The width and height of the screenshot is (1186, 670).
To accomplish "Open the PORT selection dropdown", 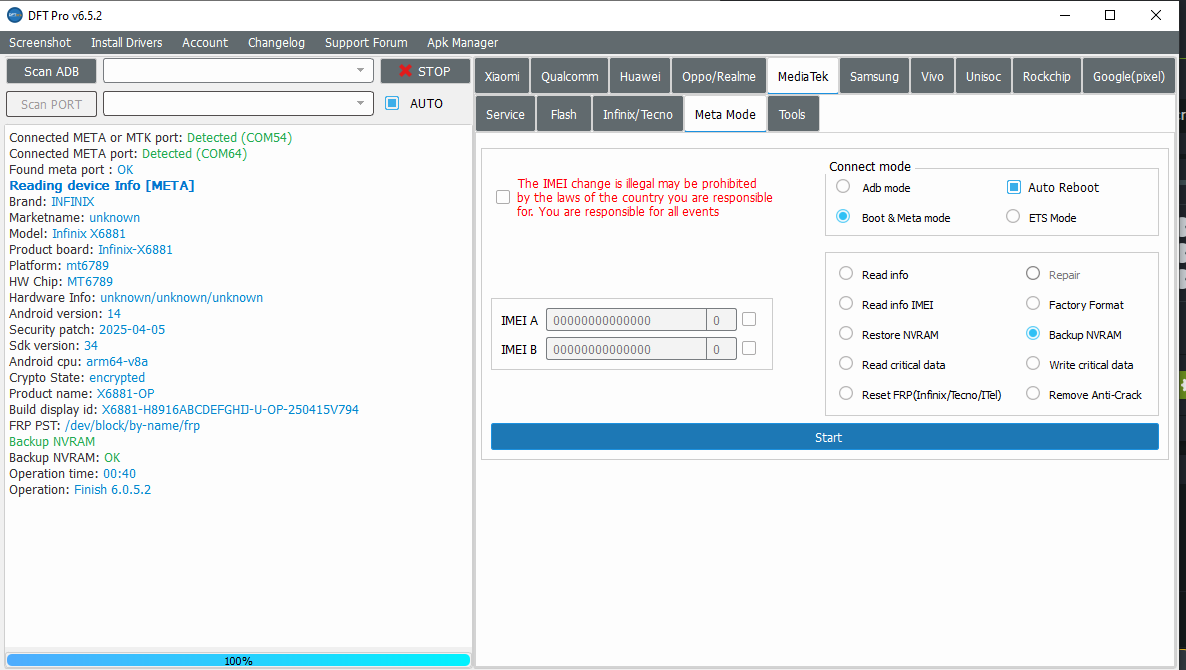I will (360, 104).
